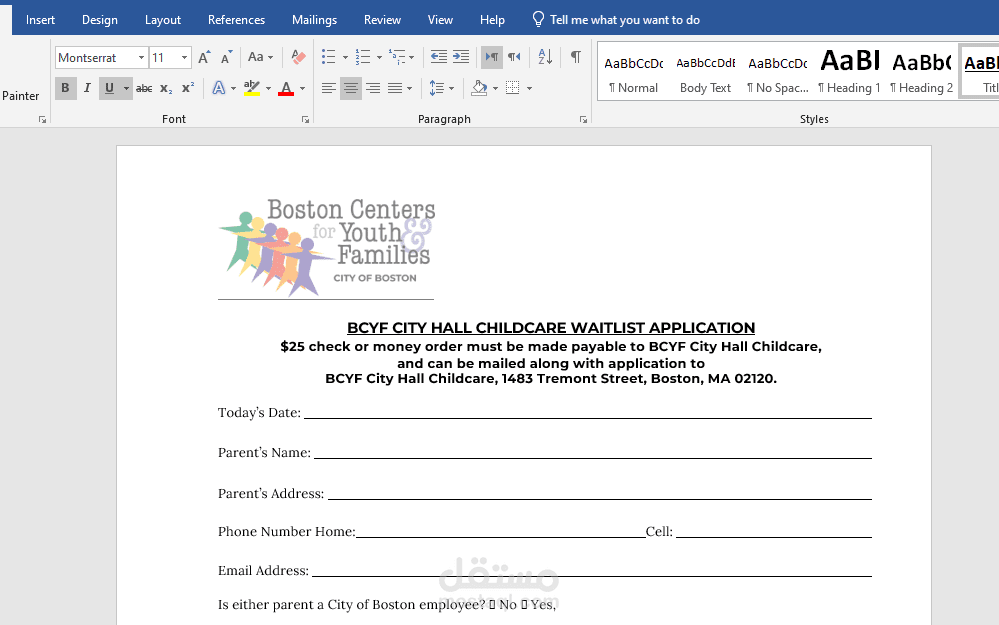Open Paragraph dialog launcher
This screenshot has width=999, height=625.
[583, 119]
